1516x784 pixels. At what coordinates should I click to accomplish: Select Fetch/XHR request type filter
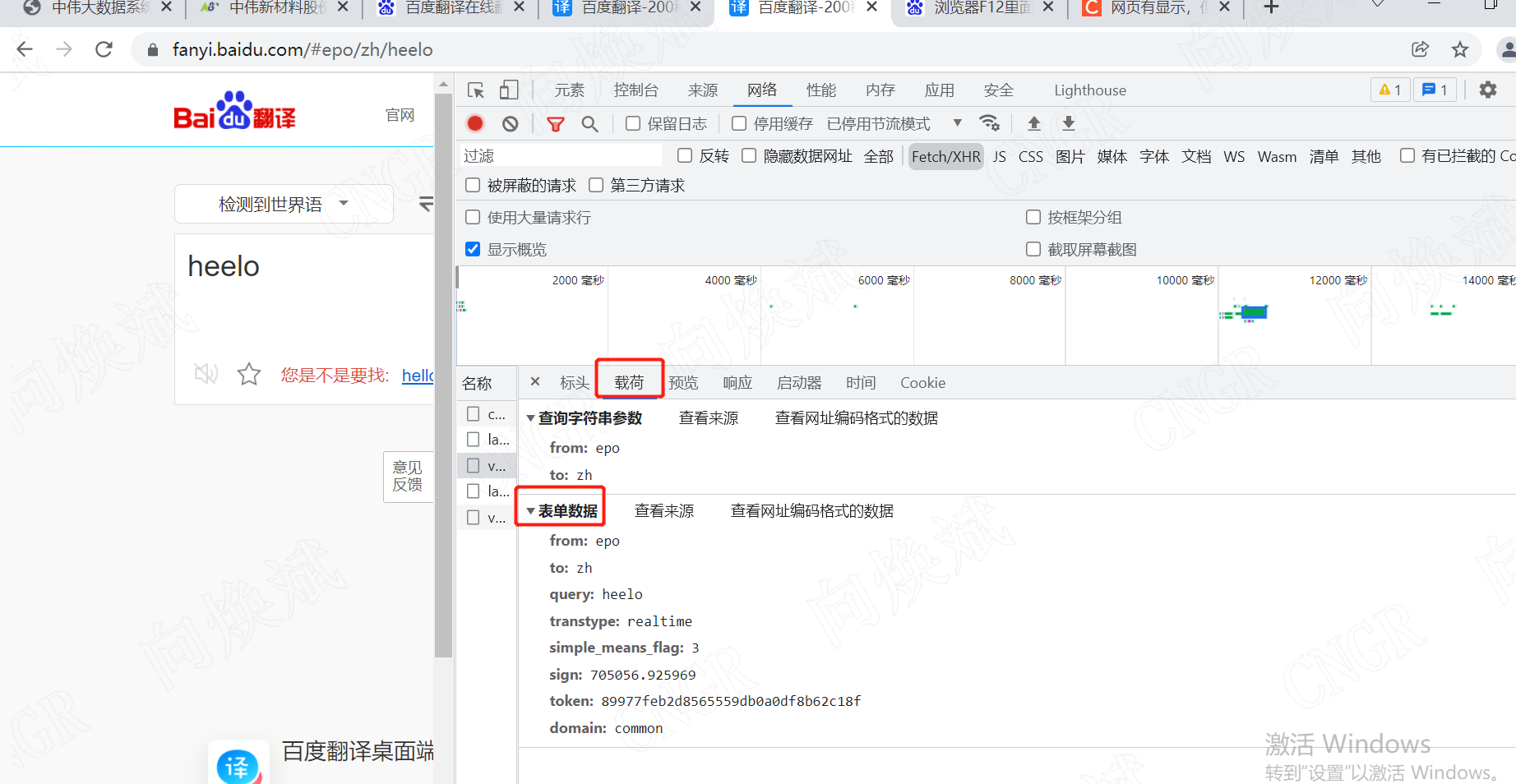(946, 156)
